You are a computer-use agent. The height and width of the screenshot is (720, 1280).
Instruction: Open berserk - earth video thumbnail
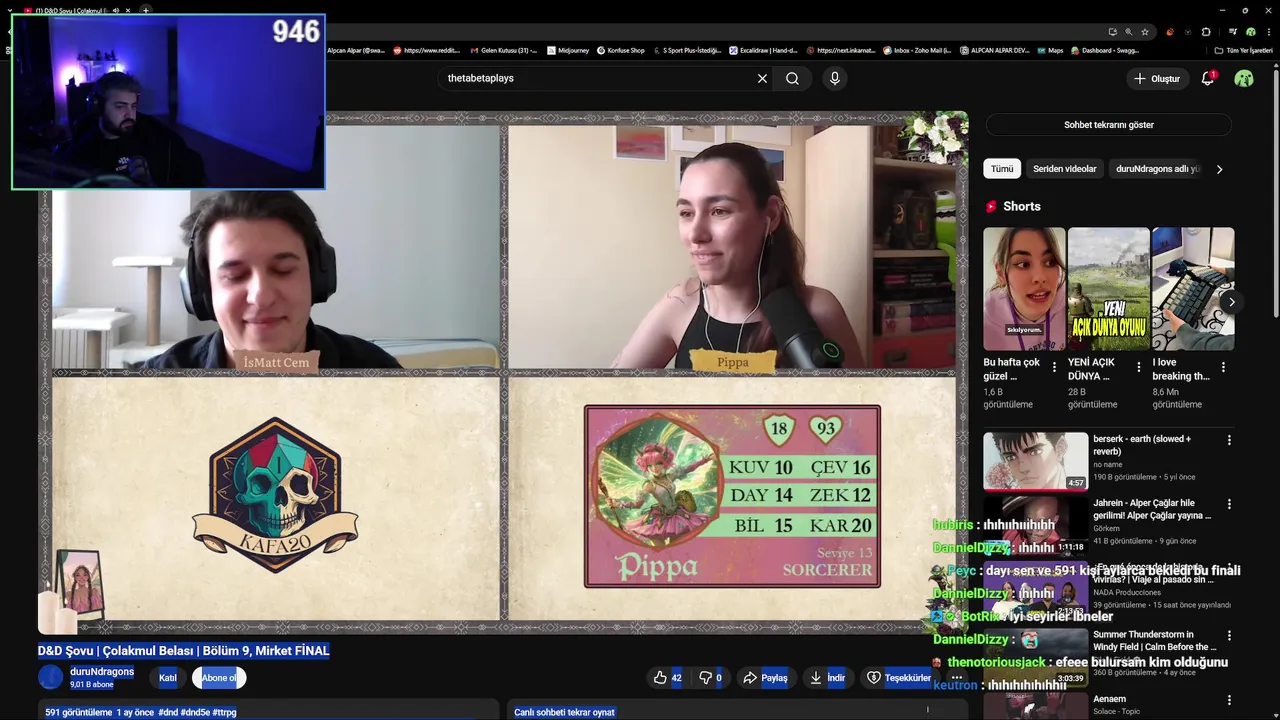(x=1035, y=461)
